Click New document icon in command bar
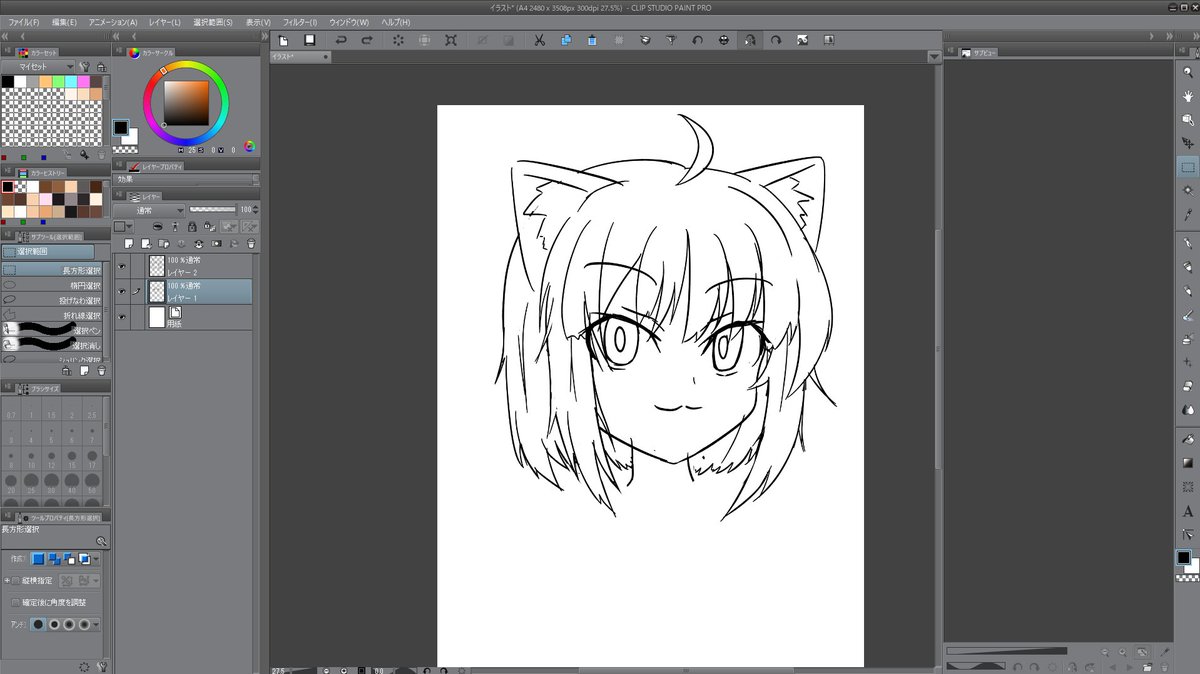 click(283, 40)
